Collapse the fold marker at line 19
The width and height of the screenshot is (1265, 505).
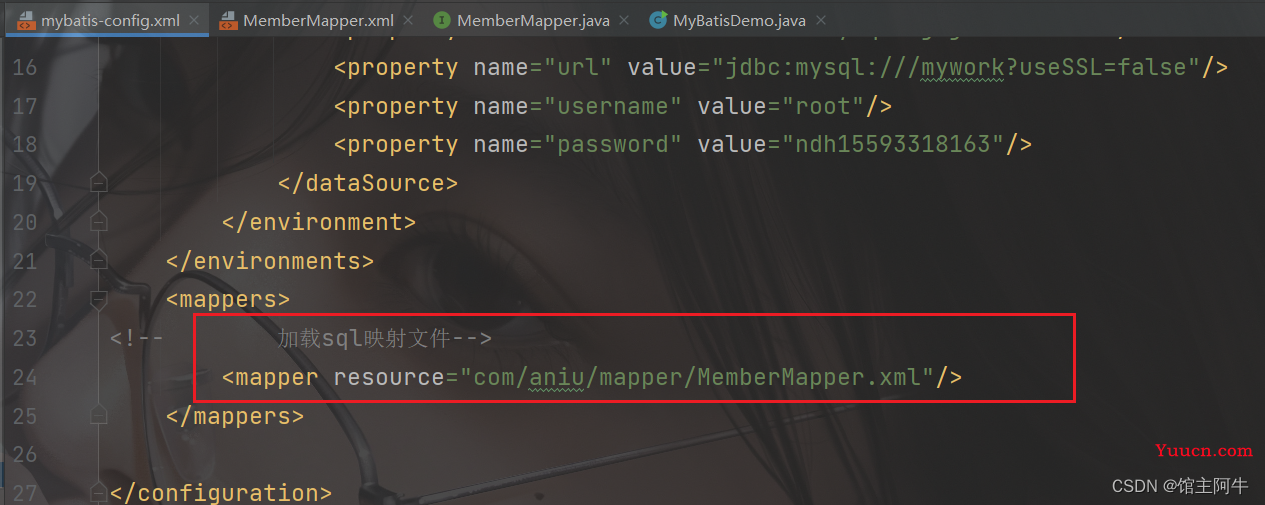(98, 183)
